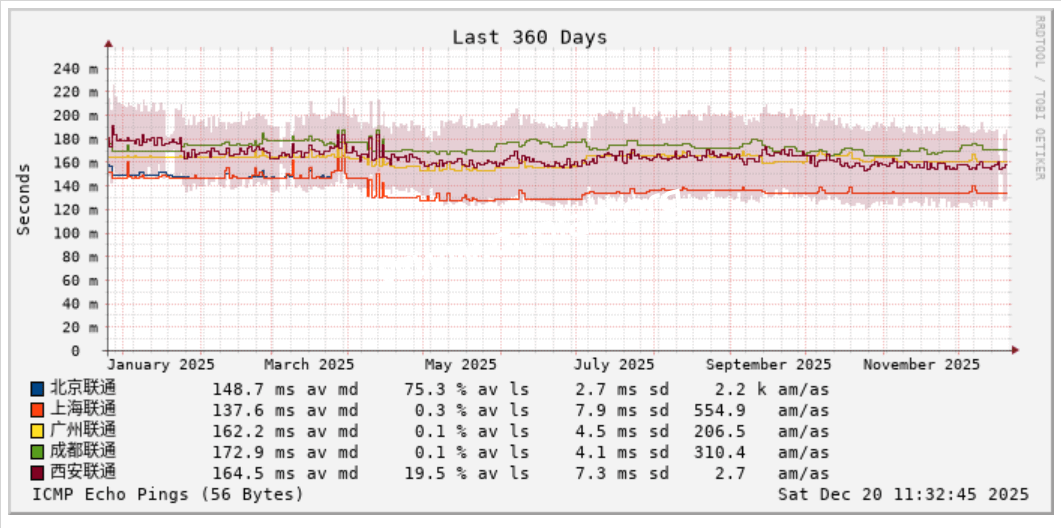Select the May 2025 axis label
This screenshot has height=528, width=1061.
[x=460, y=365]
